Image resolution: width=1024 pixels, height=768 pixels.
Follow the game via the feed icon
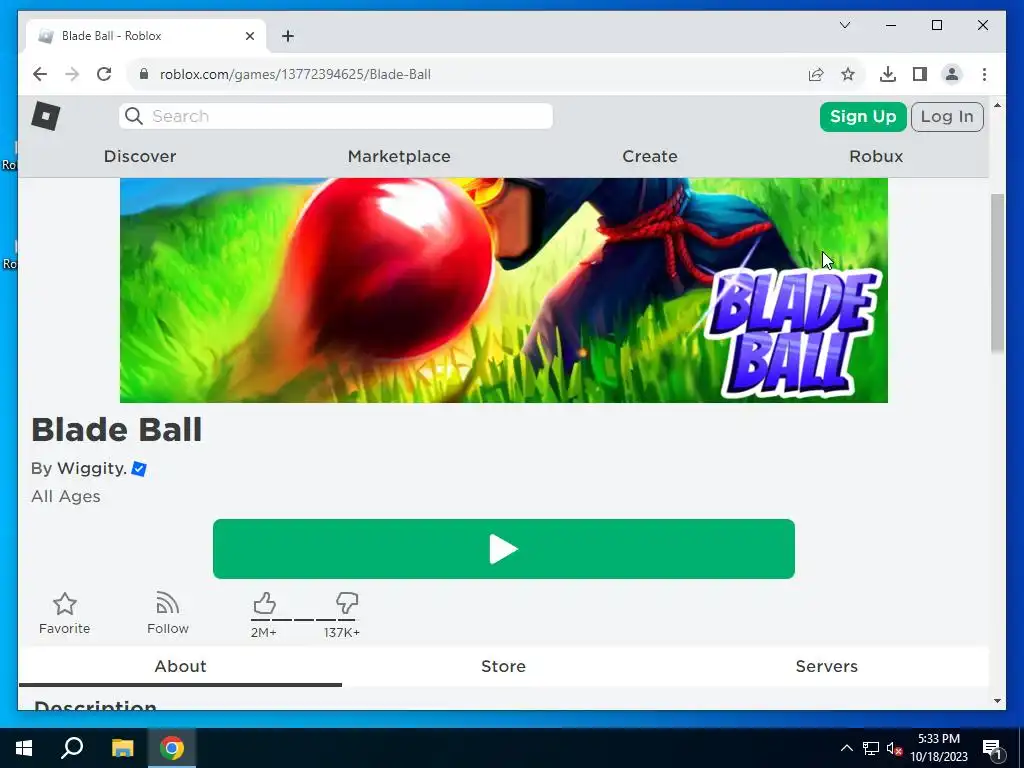[x=167, y=603]
